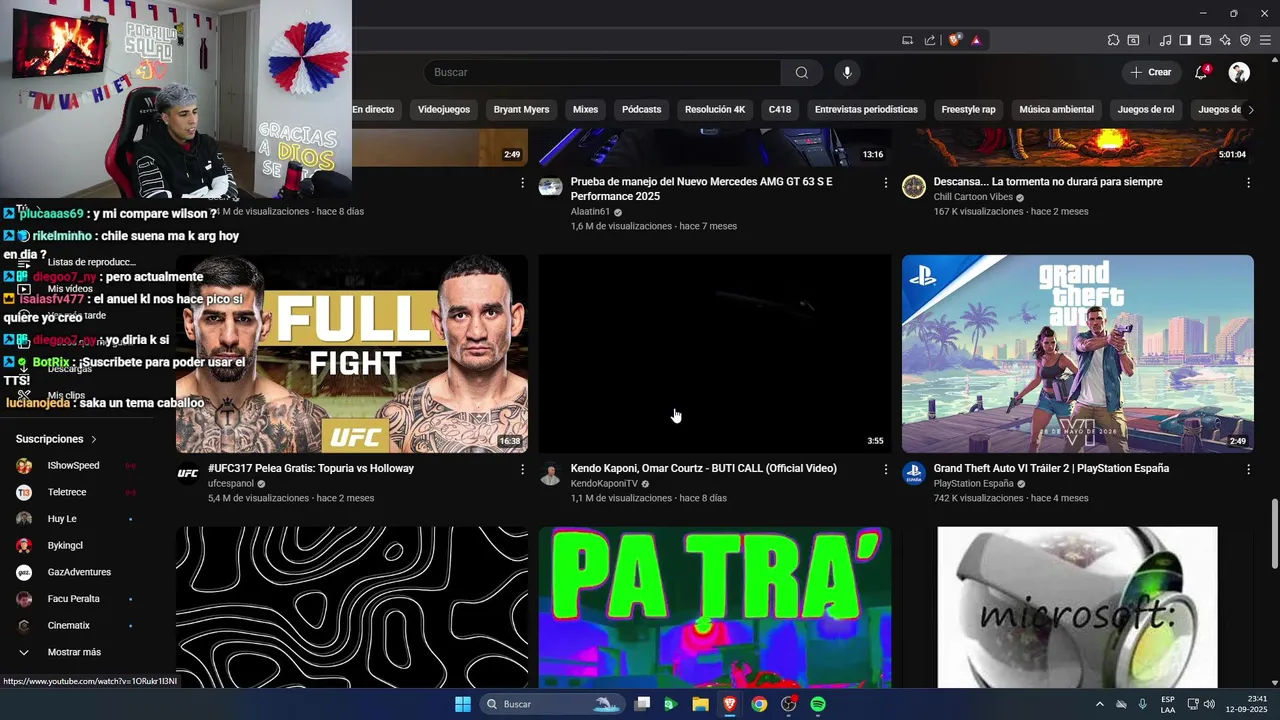Open the Brave Wallet icon
The width and height of the screenshot is (1280, 720).
click(1205, 40)
